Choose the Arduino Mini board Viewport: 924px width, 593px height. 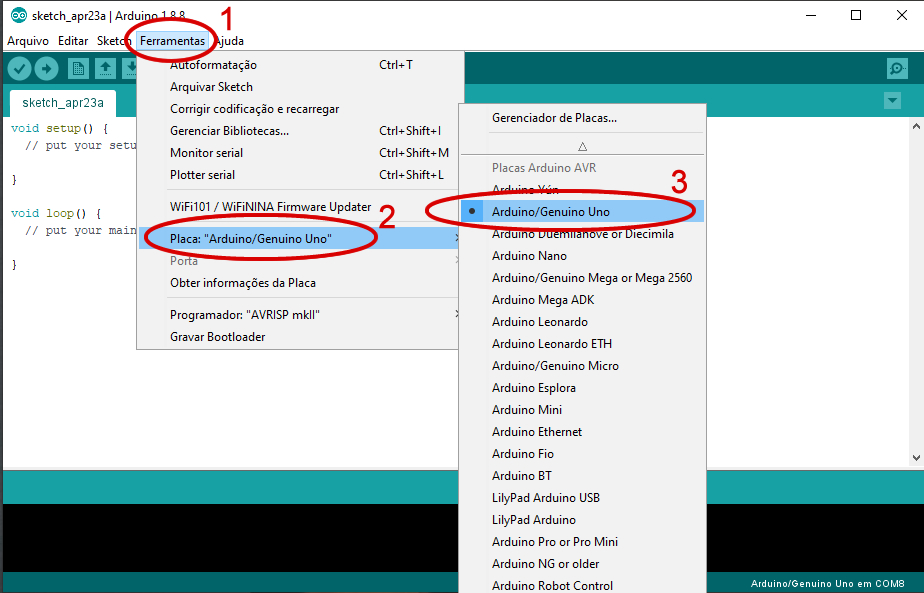[582, 410]
